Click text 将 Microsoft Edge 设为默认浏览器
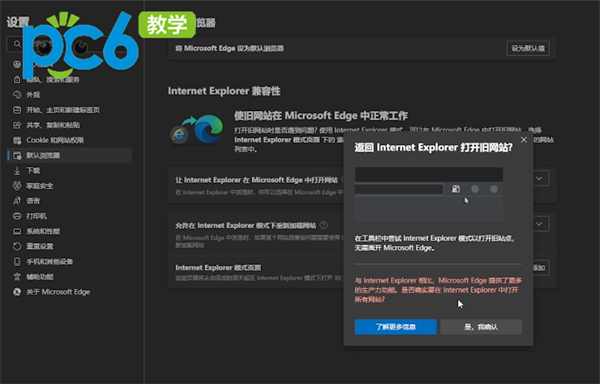Screen dimensions: 600x384 point(229,48)
